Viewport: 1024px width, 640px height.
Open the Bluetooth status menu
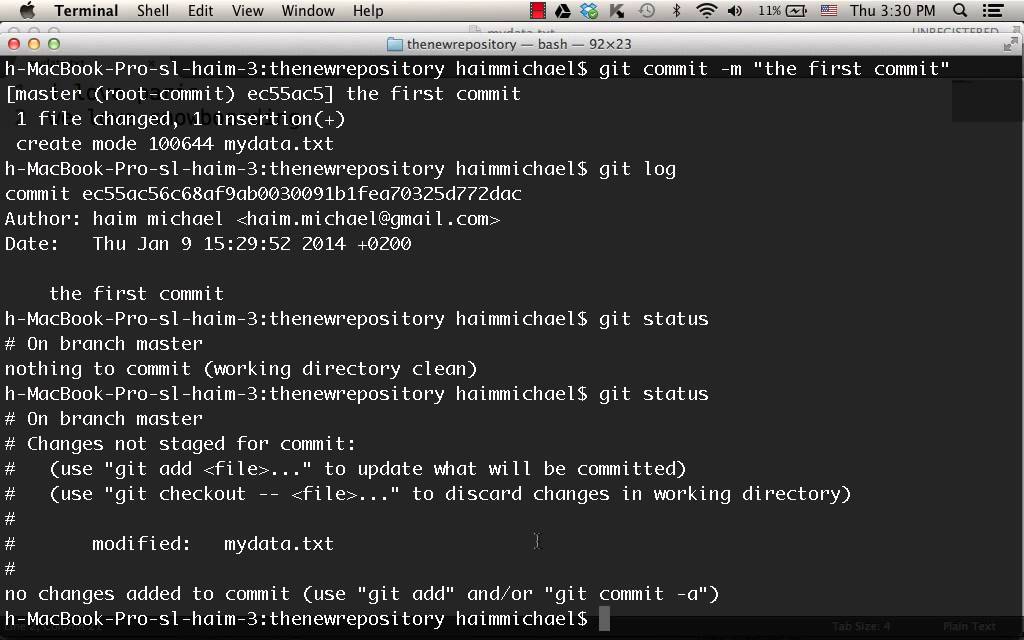pos(677,10)
